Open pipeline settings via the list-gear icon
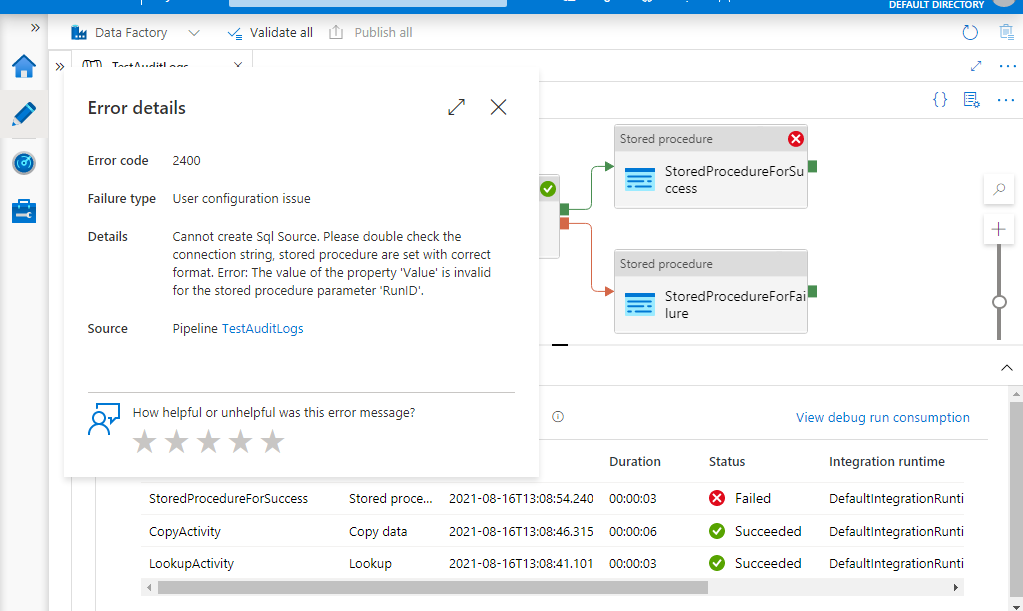Screen dimensions: 1023x611 click(x=971, y=99)
